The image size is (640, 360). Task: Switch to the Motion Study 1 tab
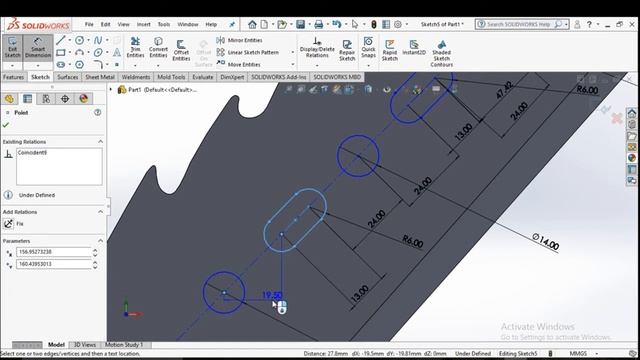[x=124, y=345]
